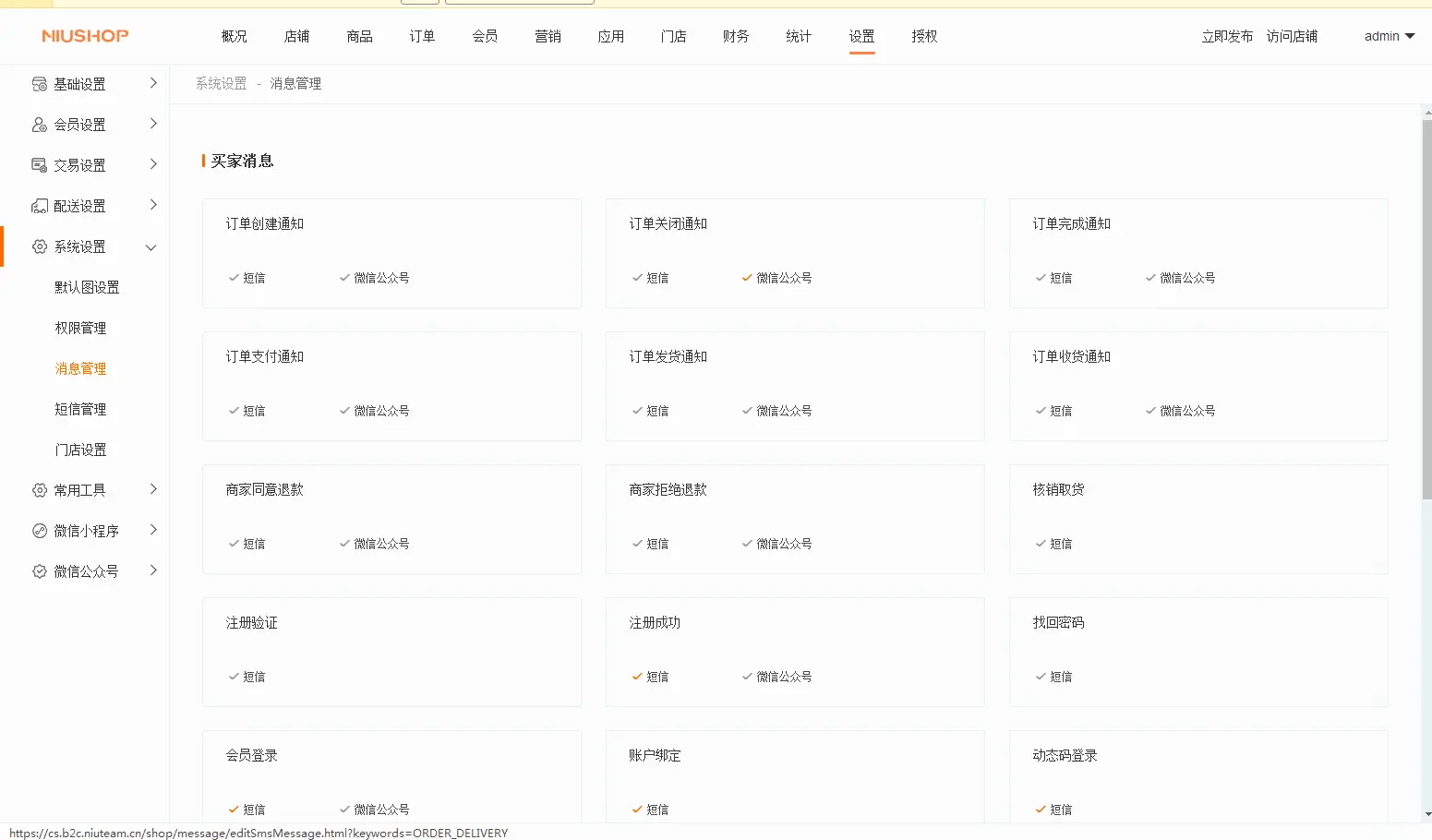The image size is (1432, 840).
Task: Toggle 微信公众号 for 订单关闭通知
Action: (776, 278)
